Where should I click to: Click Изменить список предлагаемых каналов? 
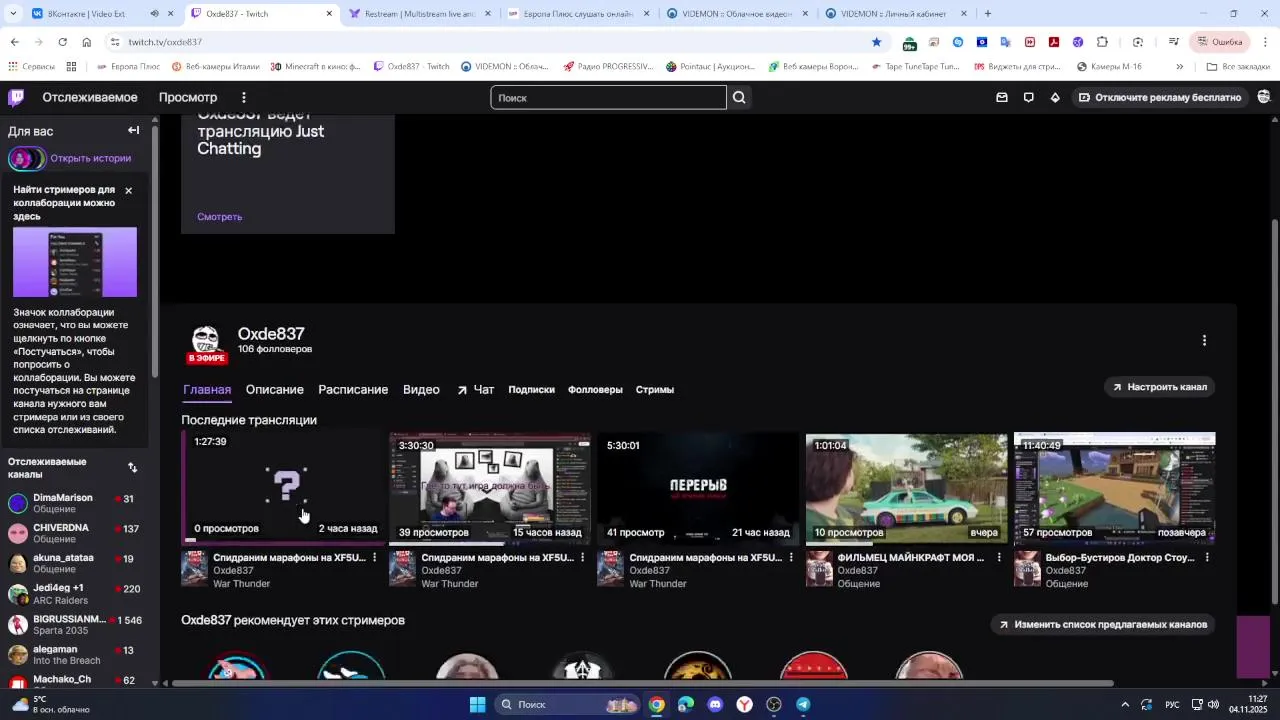[1103, 624]
